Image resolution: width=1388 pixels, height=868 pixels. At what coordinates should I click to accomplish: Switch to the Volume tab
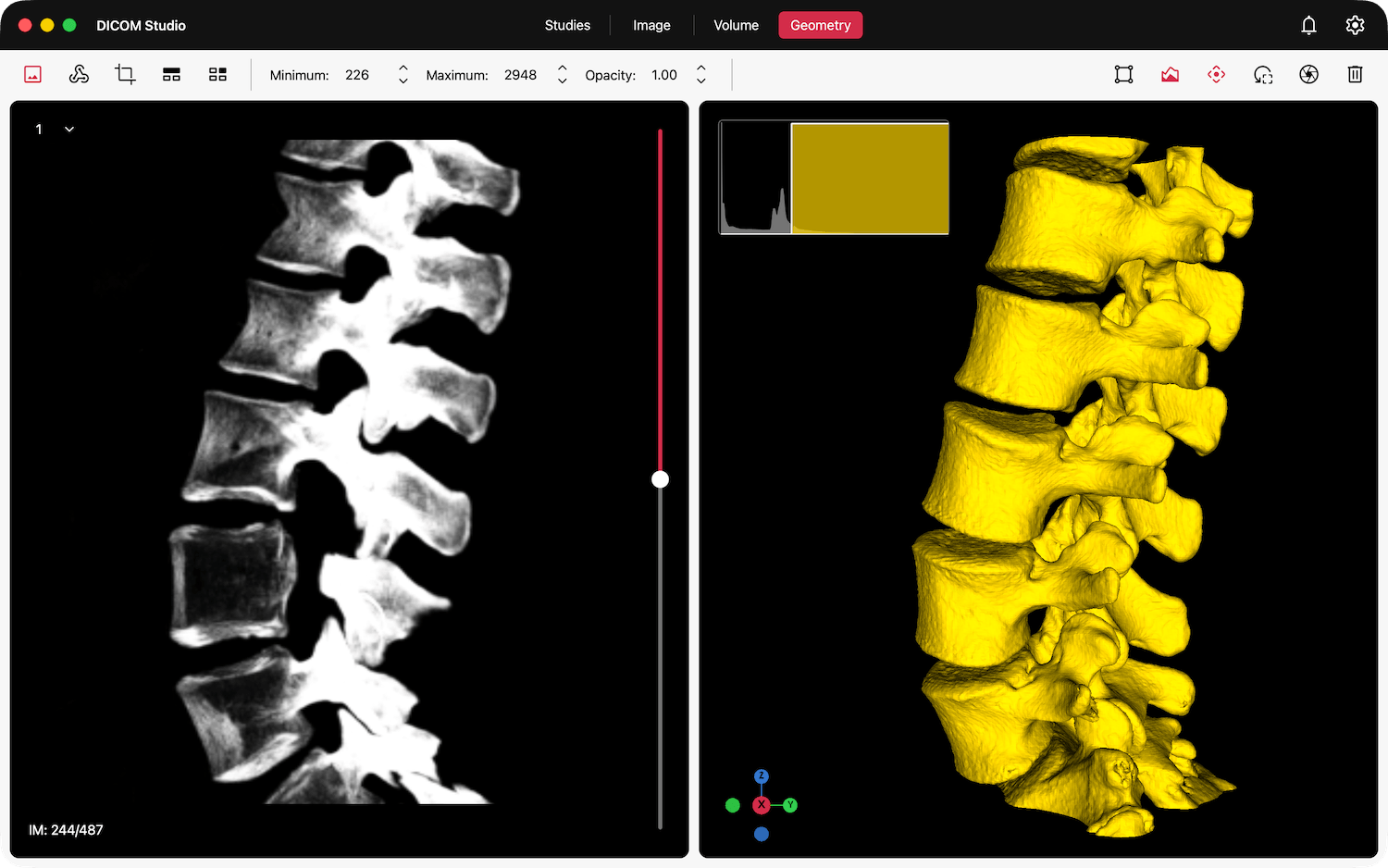(x=737, y=25)
